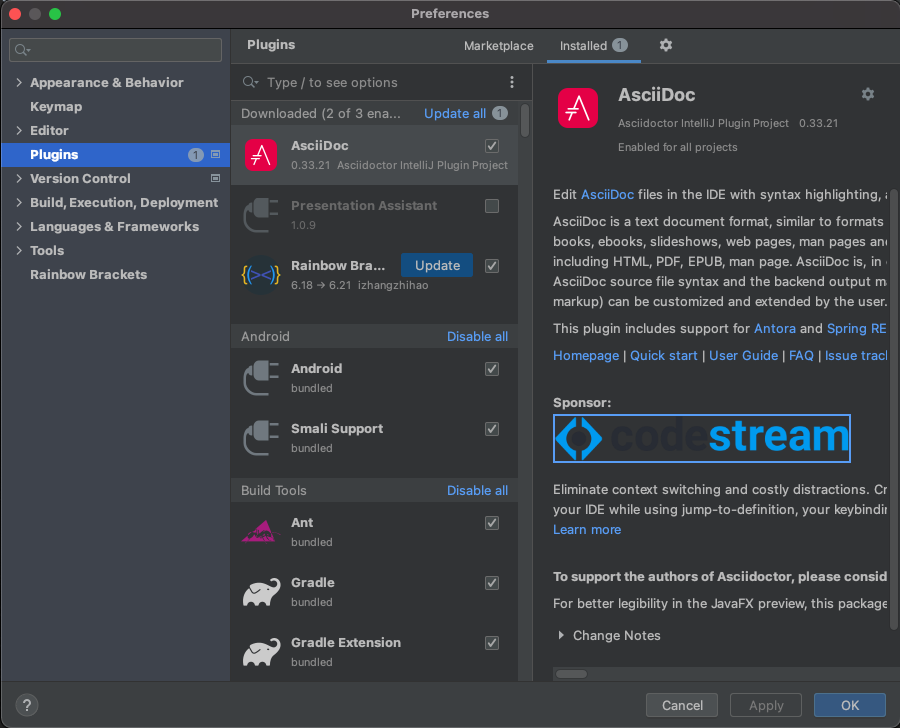Click the Smali Support plug icon

coord(261,438)
